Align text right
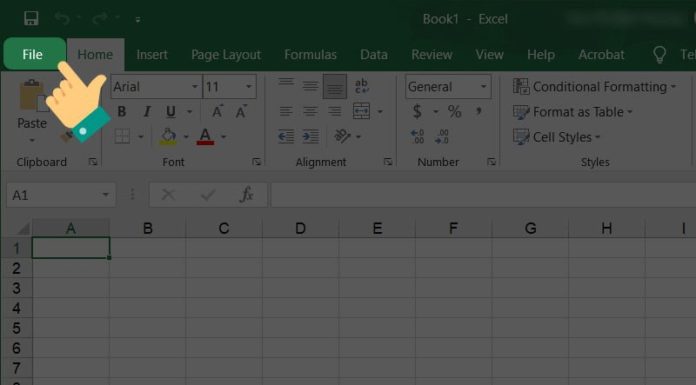 pyautogui.click(x=335, y=111)
